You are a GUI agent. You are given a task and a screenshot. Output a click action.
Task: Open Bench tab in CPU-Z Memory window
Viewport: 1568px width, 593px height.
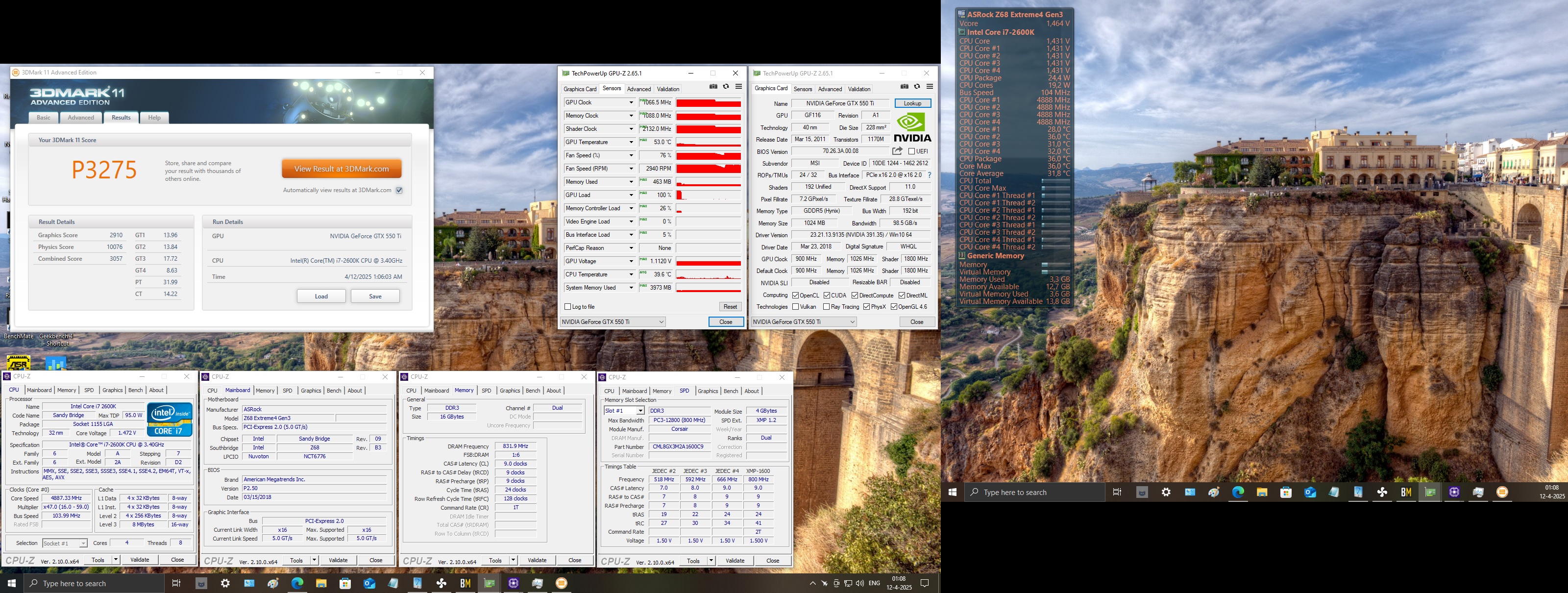pyautogui.click(x=533, y=391)
